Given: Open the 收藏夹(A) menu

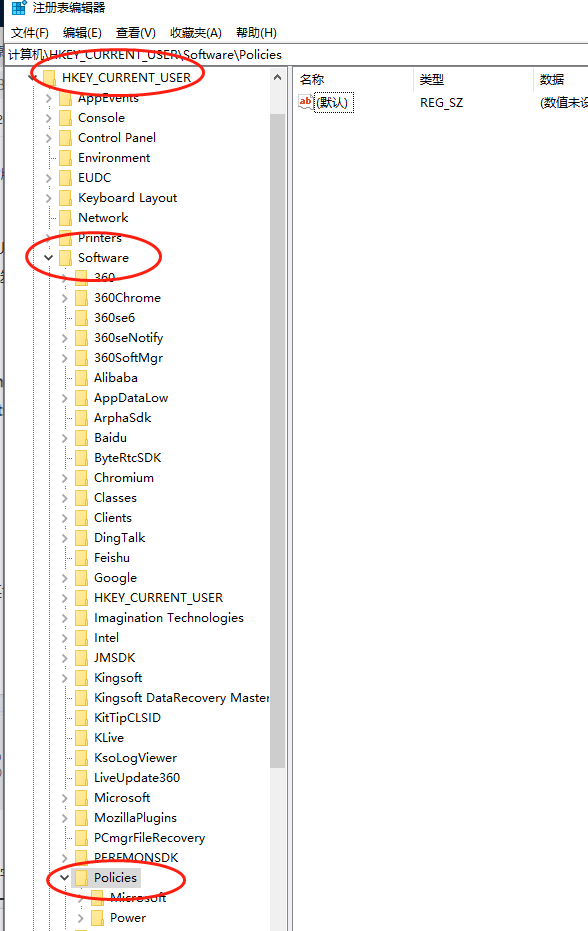Looking at the screenshot, I should (x=195, y=33).
